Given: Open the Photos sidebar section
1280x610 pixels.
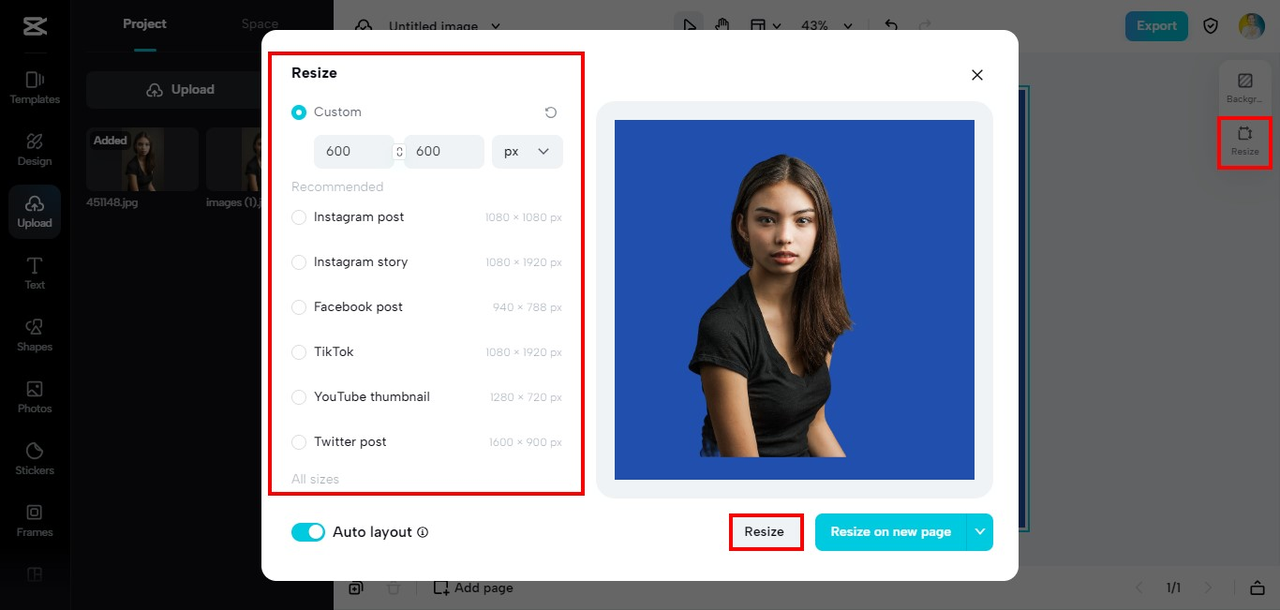Looking at the screenshot, I should click(34, 397).
